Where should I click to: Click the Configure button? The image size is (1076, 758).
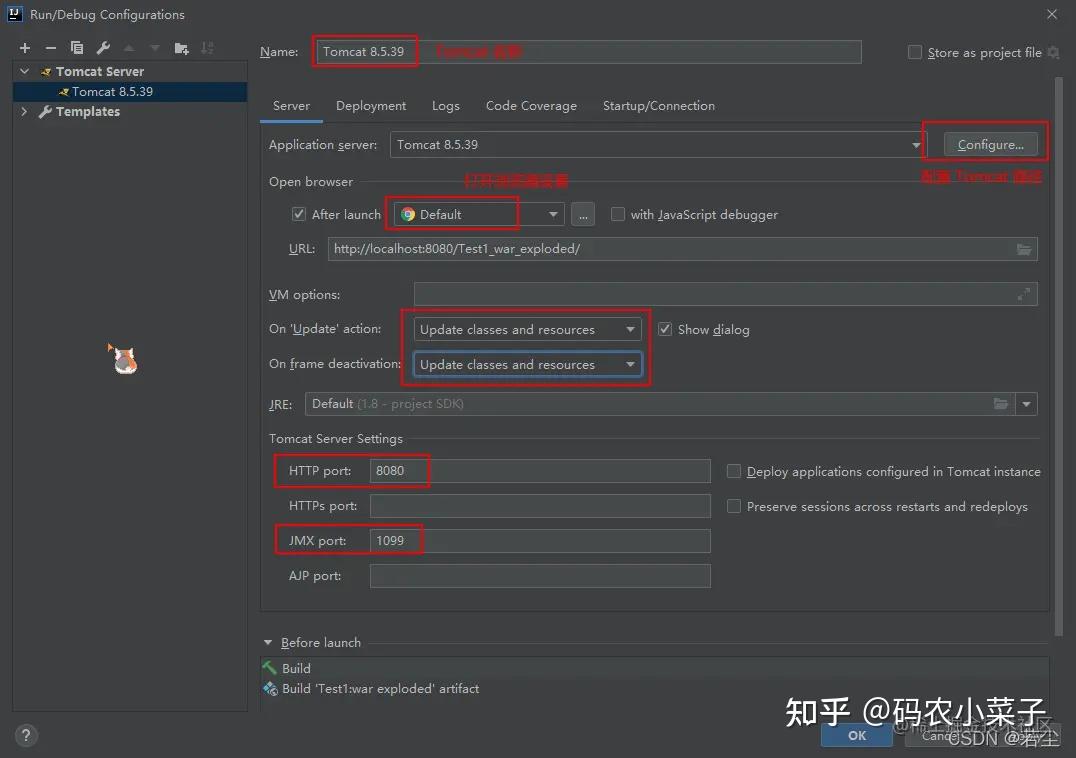click(x=991, y=144)
